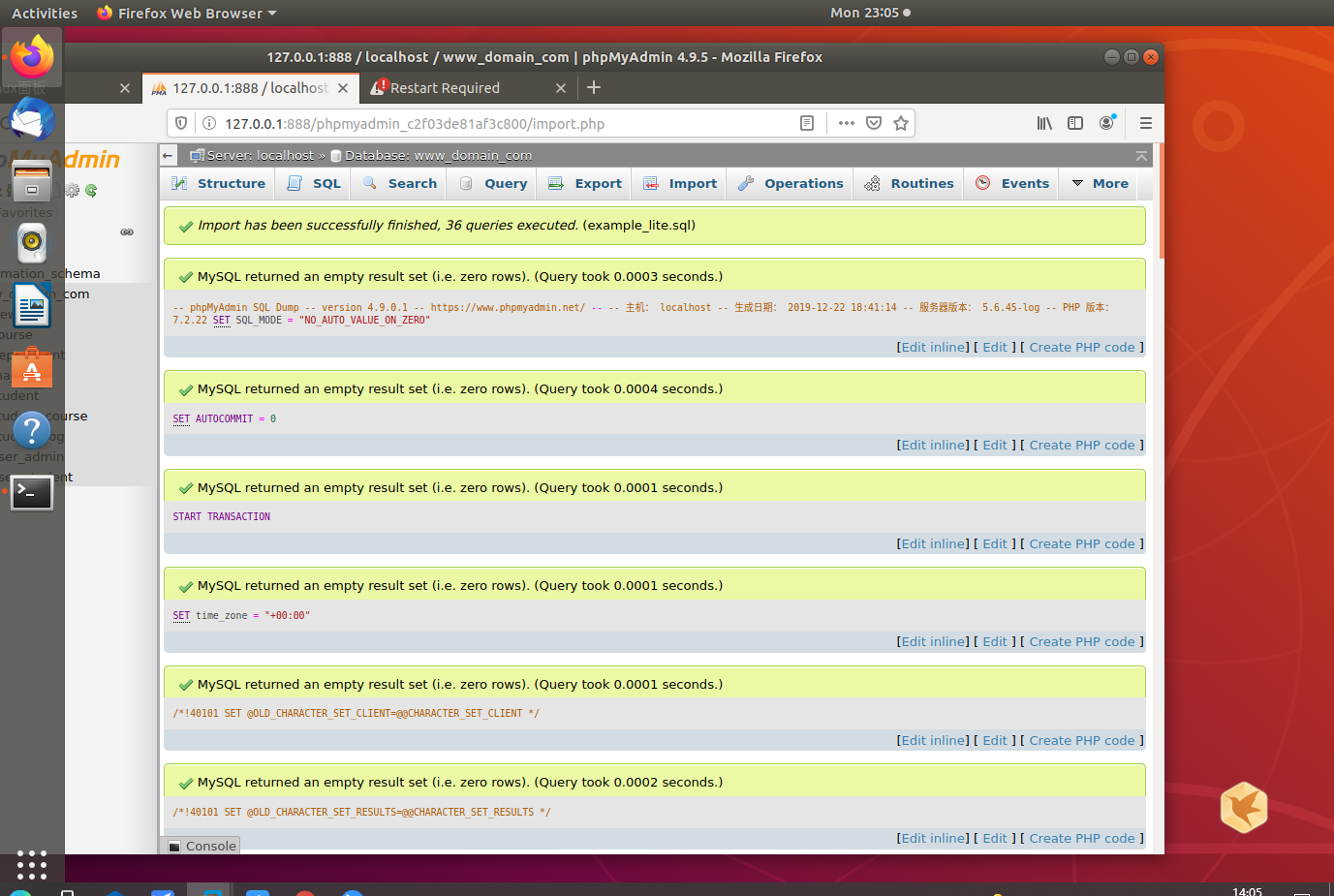Select the 127.0.0.1:888 / localhost browser tab
Image resolution: width=1334 pixels, height=896 pixels.
pos(250,87)
